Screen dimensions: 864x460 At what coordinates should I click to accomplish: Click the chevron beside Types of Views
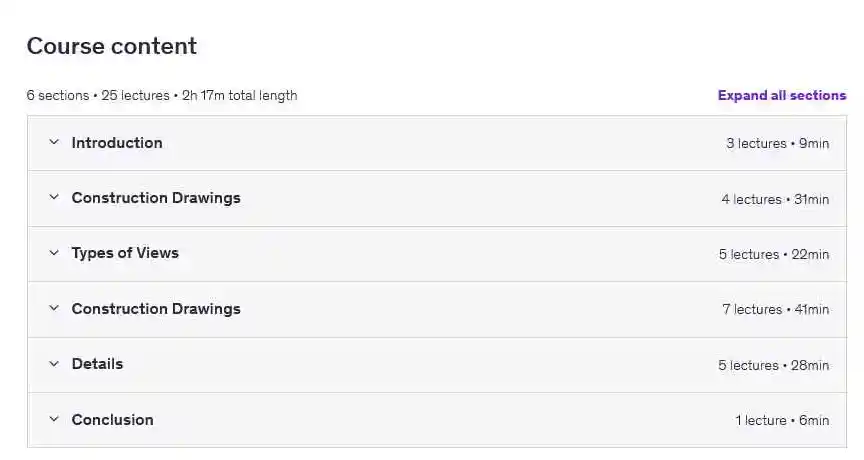click(54, 253)
